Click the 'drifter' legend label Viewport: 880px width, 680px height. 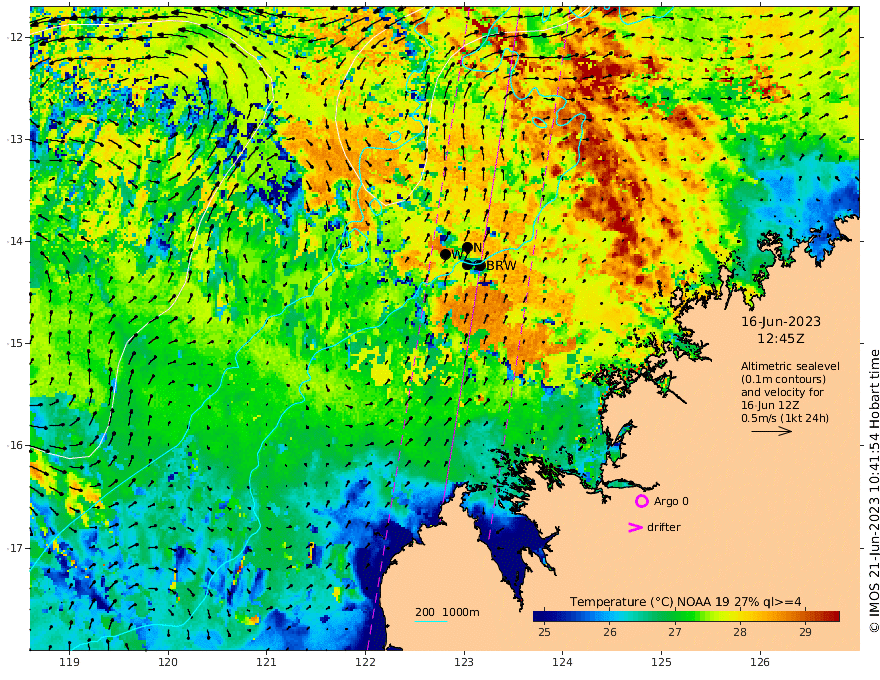(x=664, y=527)
